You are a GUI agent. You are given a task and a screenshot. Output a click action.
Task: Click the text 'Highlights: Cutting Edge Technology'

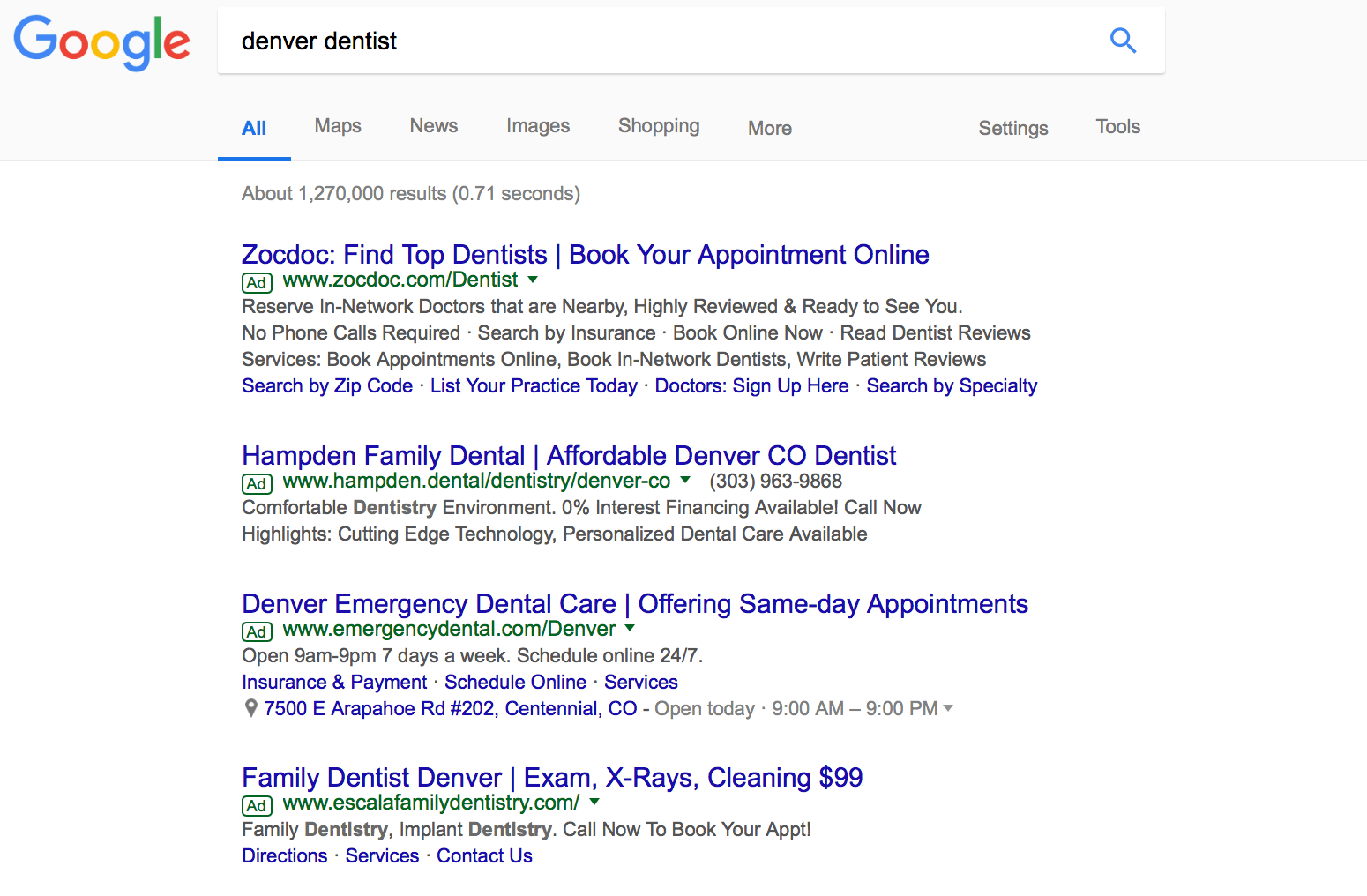398,534
